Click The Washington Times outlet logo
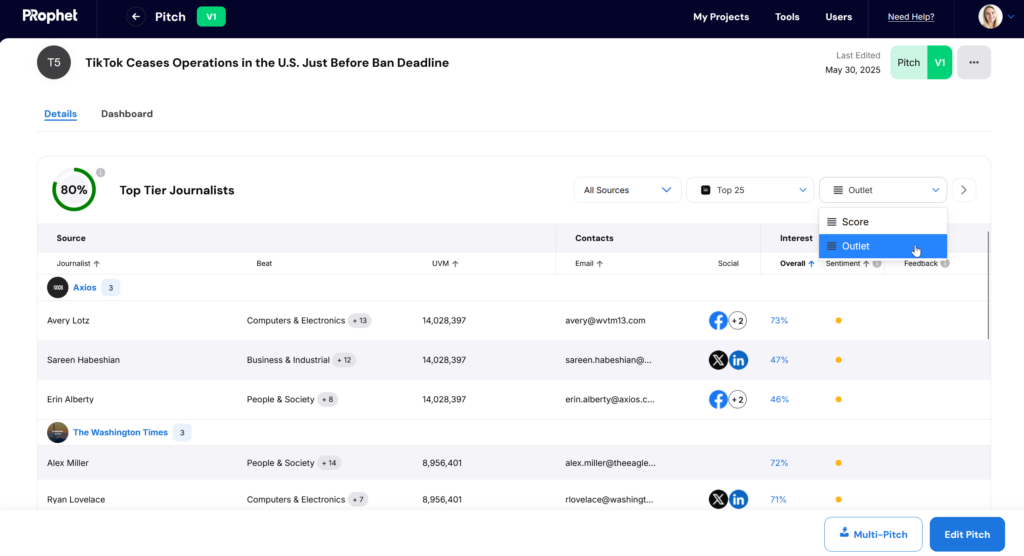This screenshot has height=556, width=1024. click(x=57, y=433)
